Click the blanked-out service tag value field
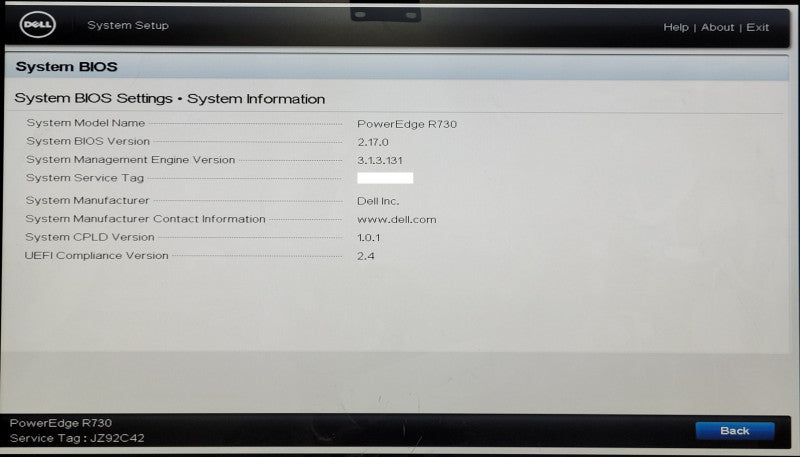Viewport: 800px width, 457px height. (x=385, y=178)
